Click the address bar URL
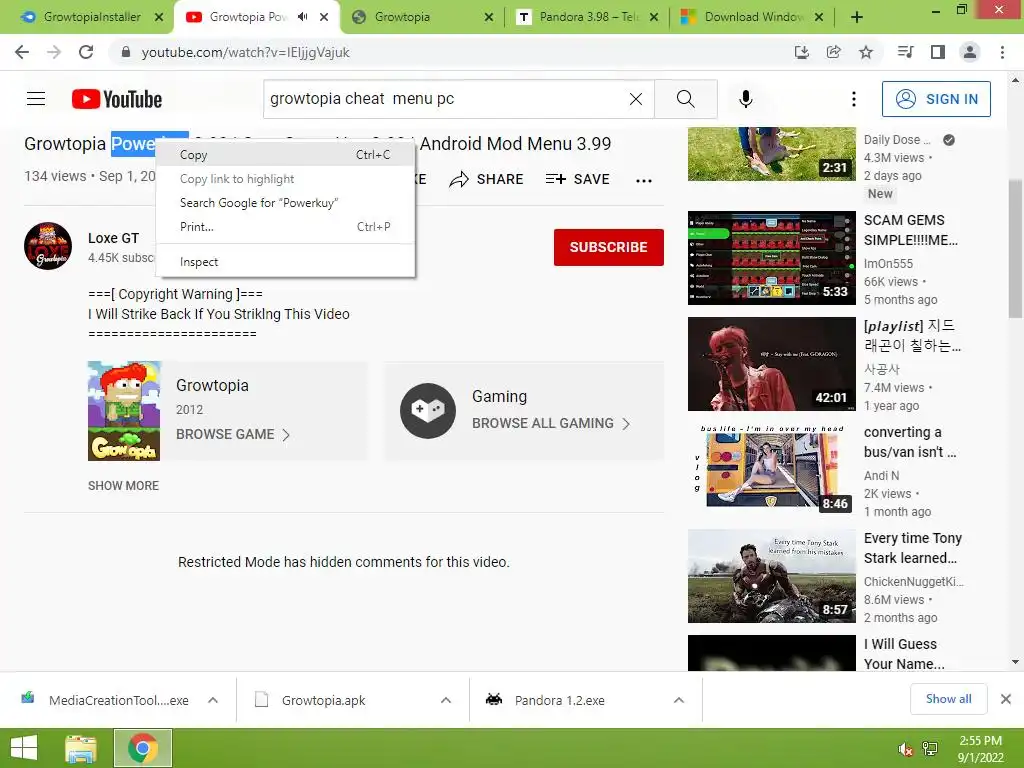1024x768 pixels. [x=246, y=52]
